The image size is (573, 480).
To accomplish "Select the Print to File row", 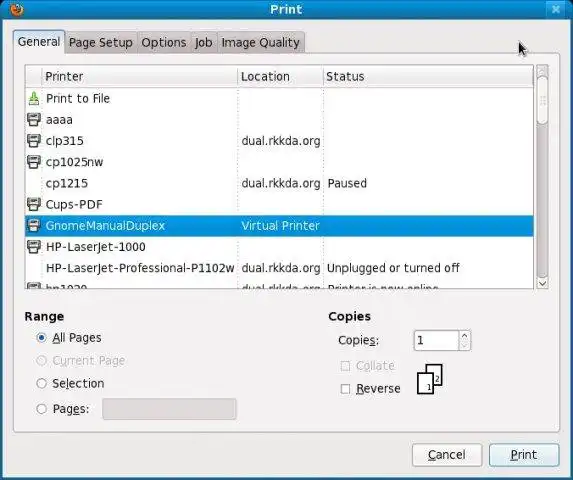I will coord(279,98).
